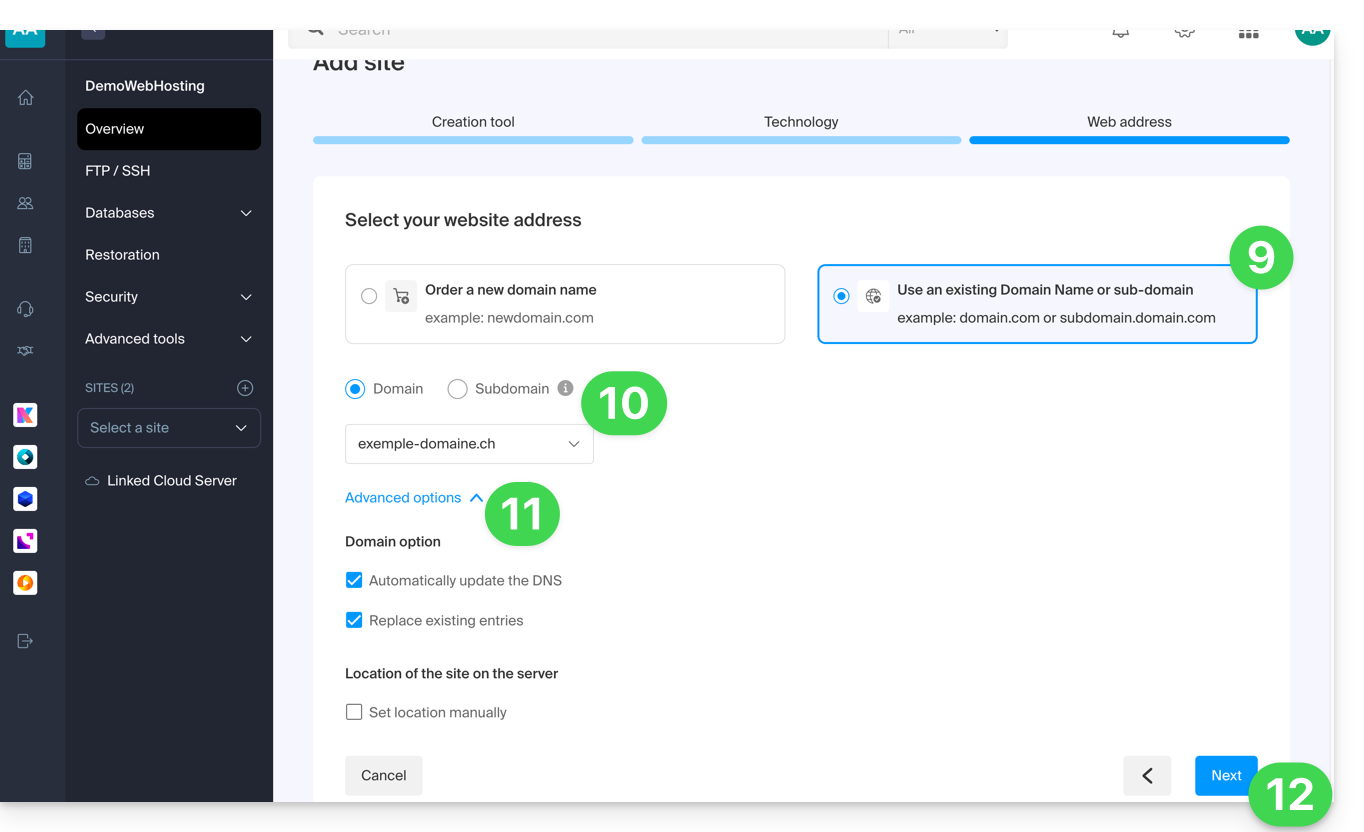The image size is (1364, 832).
Task: Click the home icon in left rail
Action: tap(26, 98)
